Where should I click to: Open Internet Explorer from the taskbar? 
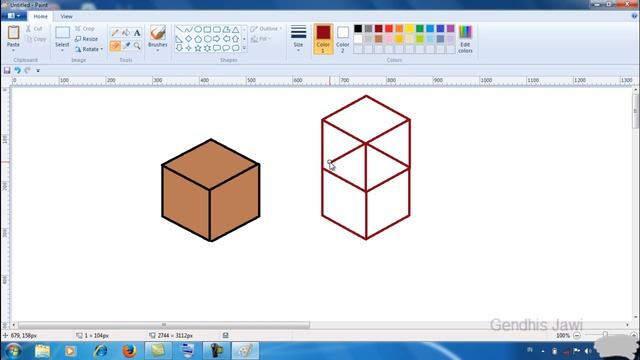point(100,351)
